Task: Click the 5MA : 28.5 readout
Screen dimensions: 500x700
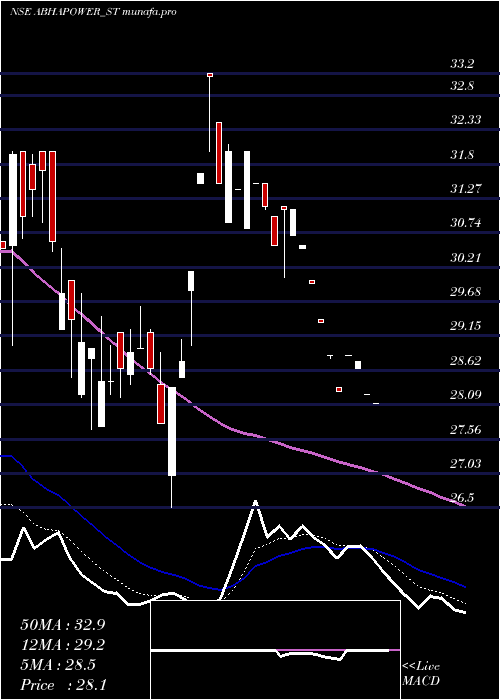Action: [58, 665]
